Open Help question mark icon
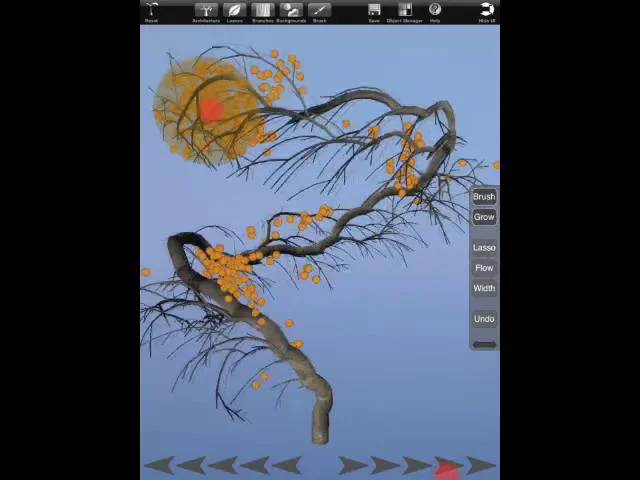 [x=435, y=12]
